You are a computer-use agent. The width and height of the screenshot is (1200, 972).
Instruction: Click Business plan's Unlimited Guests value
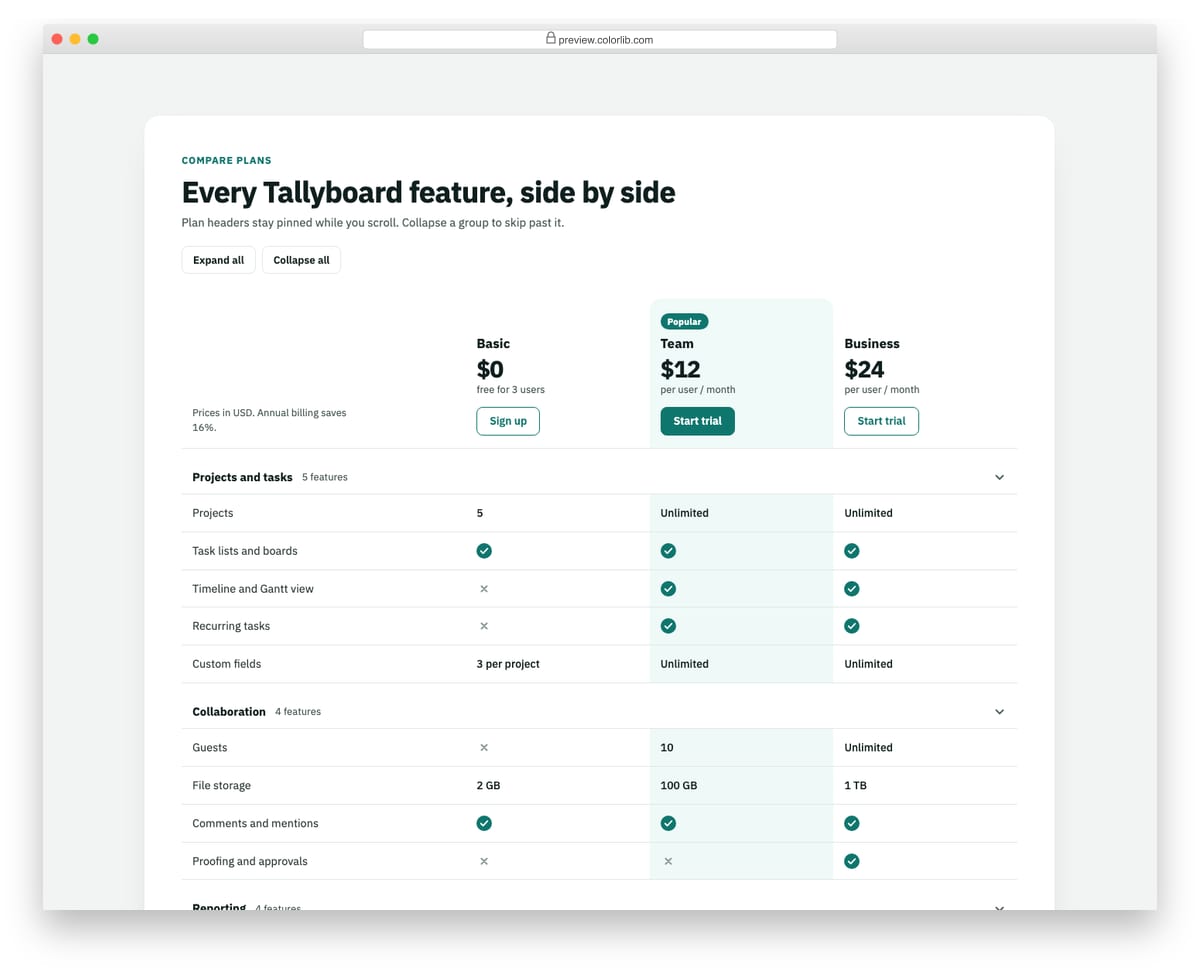(x=869, y=748)
